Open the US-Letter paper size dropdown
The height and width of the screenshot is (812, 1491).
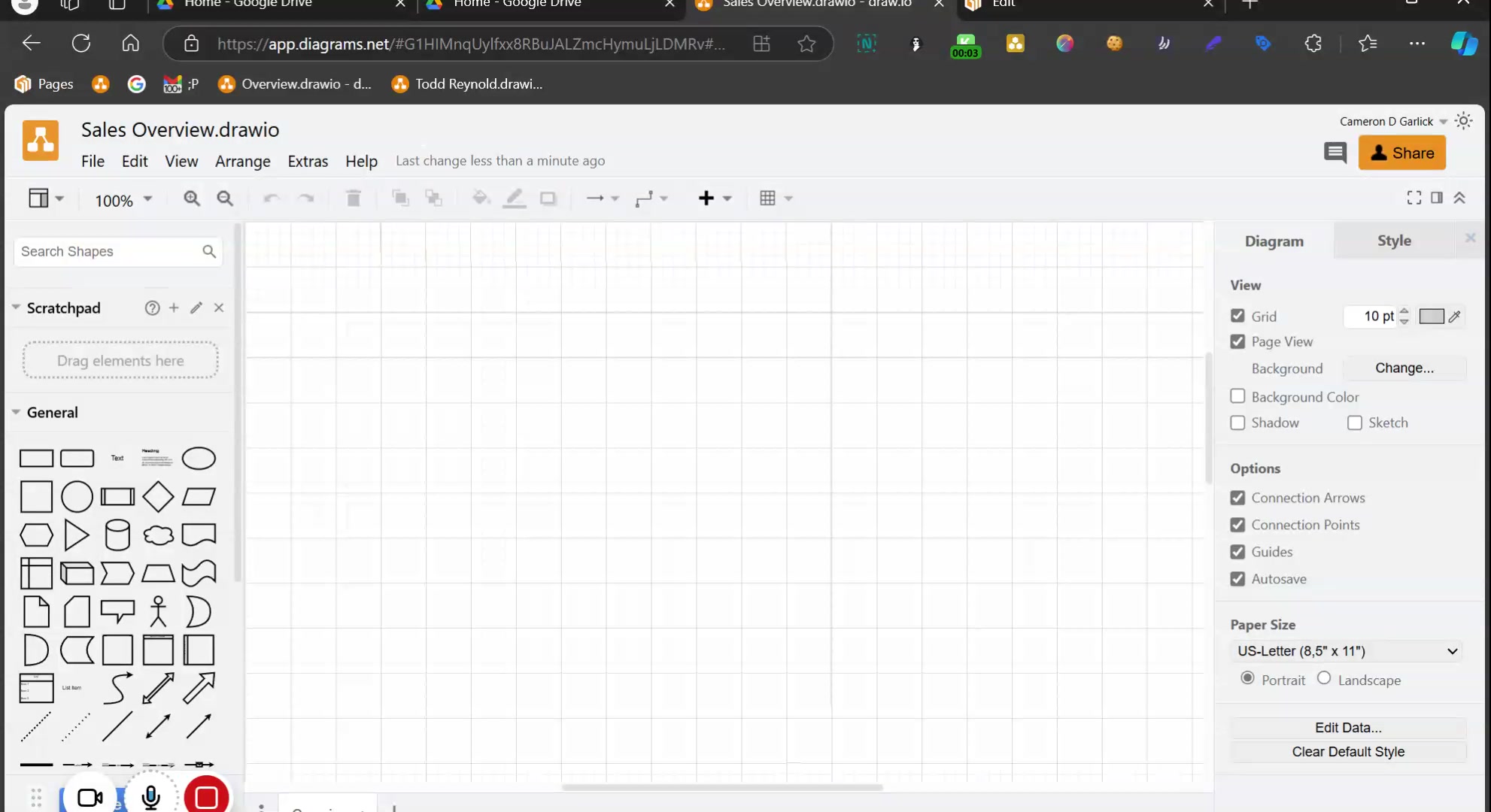(1347, 651)
